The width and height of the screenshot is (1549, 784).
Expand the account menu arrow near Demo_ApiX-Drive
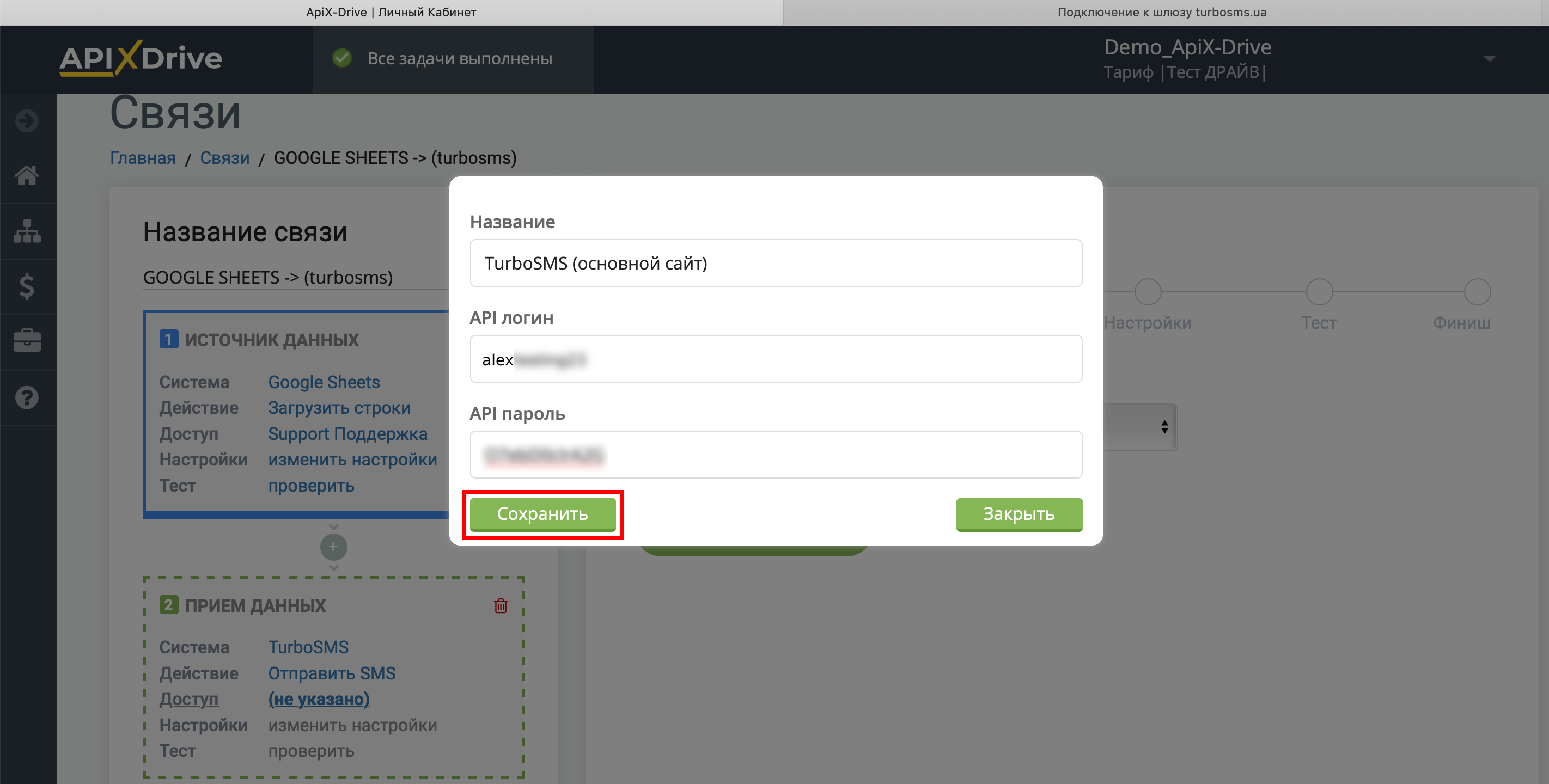click(1490, 58)
